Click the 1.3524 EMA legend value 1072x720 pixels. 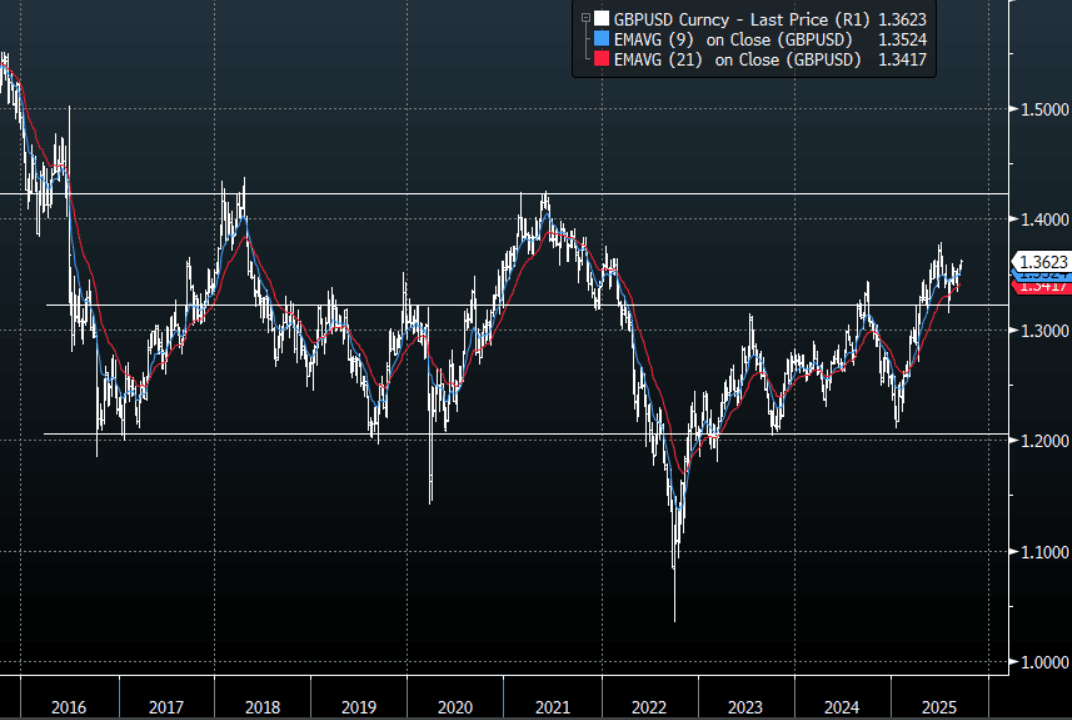click(902, 40)
